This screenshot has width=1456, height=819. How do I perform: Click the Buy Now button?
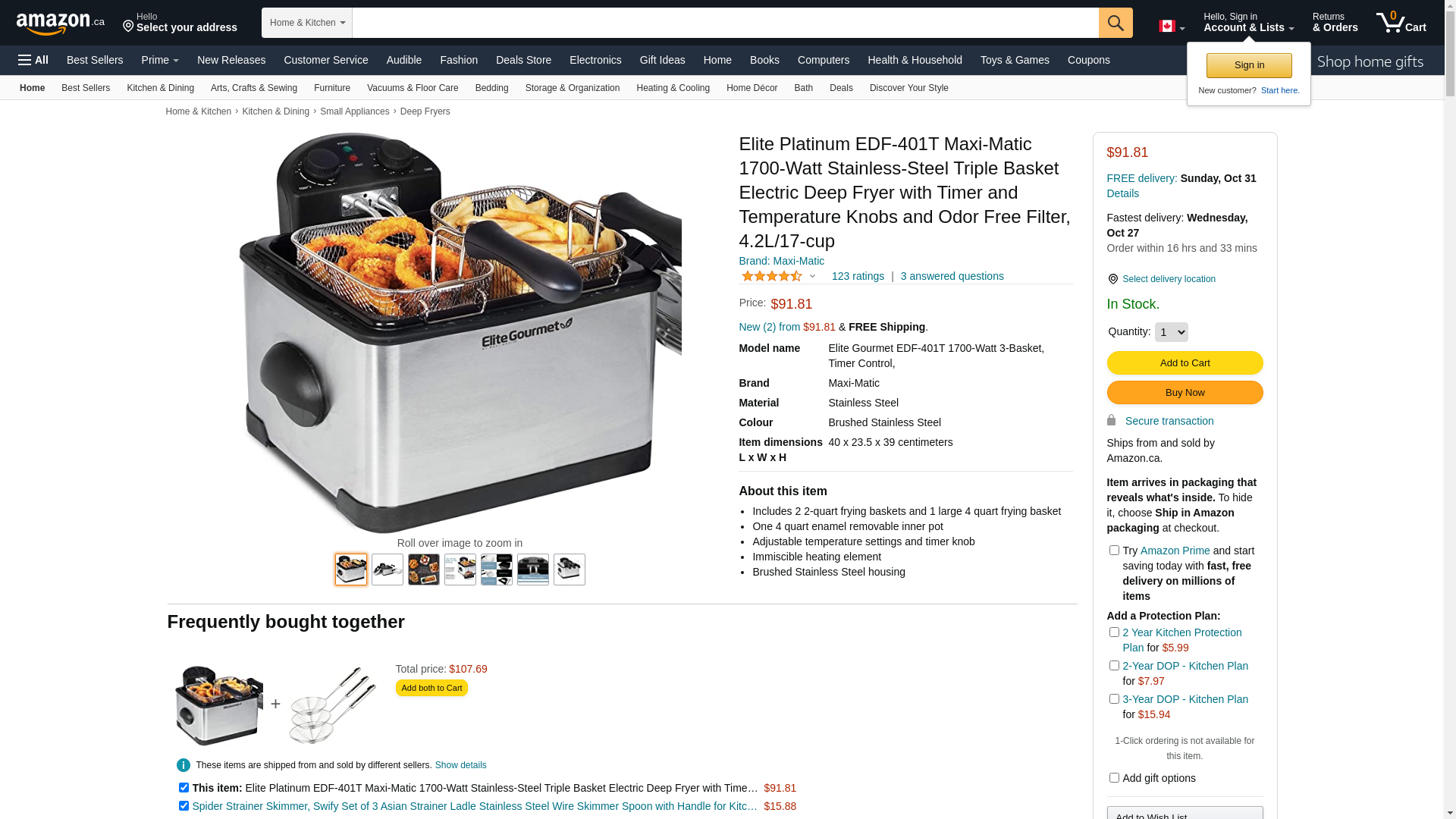click(x=1185, y=393)
